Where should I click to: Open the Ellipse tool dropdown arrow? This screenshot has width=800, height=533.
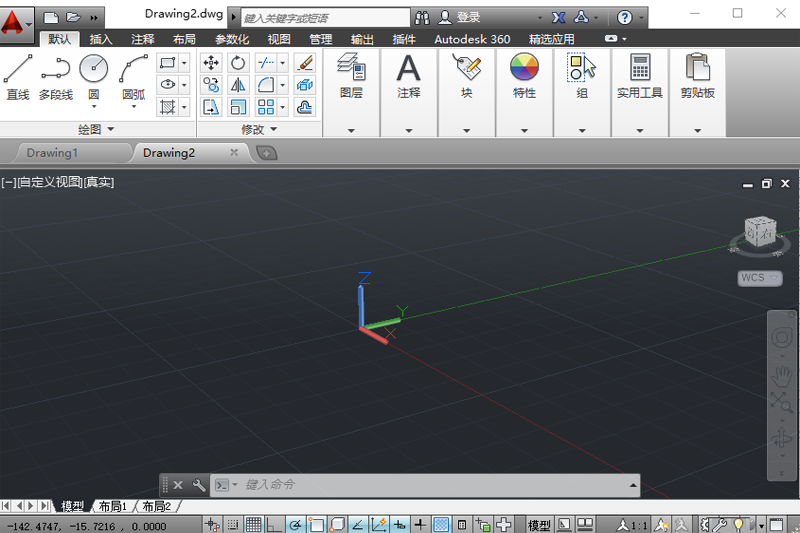(184, 85)
